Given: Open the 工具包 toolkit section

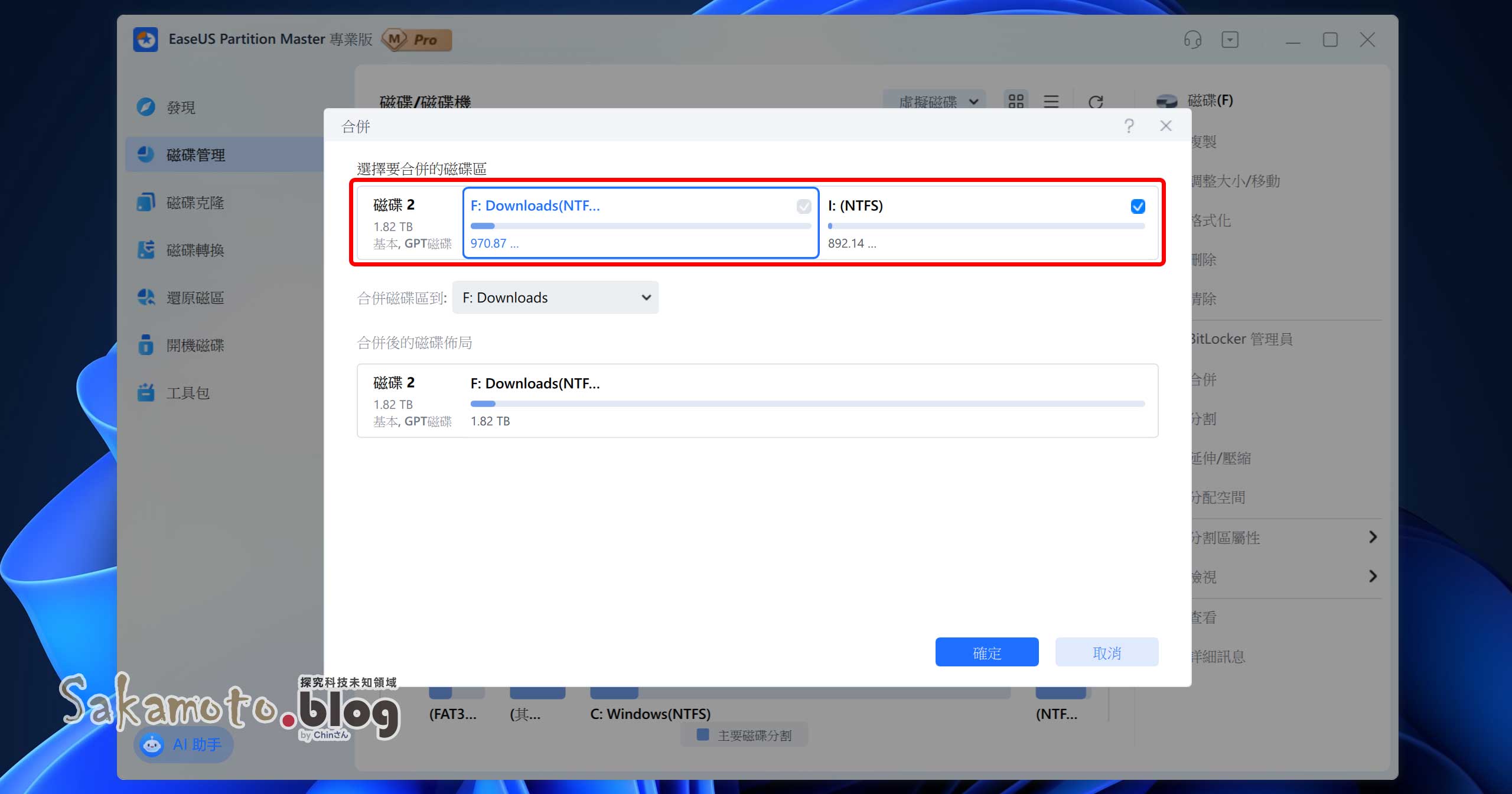Looking at the screenshot, I should click(188, 392).
